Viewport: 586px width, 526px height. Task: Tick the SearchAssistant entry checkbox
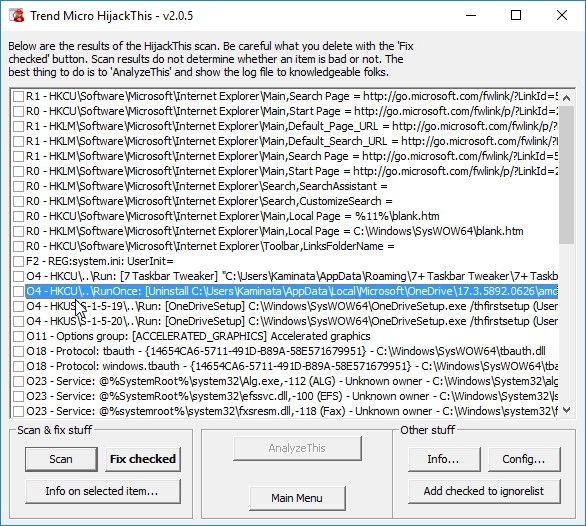point(18,186)
